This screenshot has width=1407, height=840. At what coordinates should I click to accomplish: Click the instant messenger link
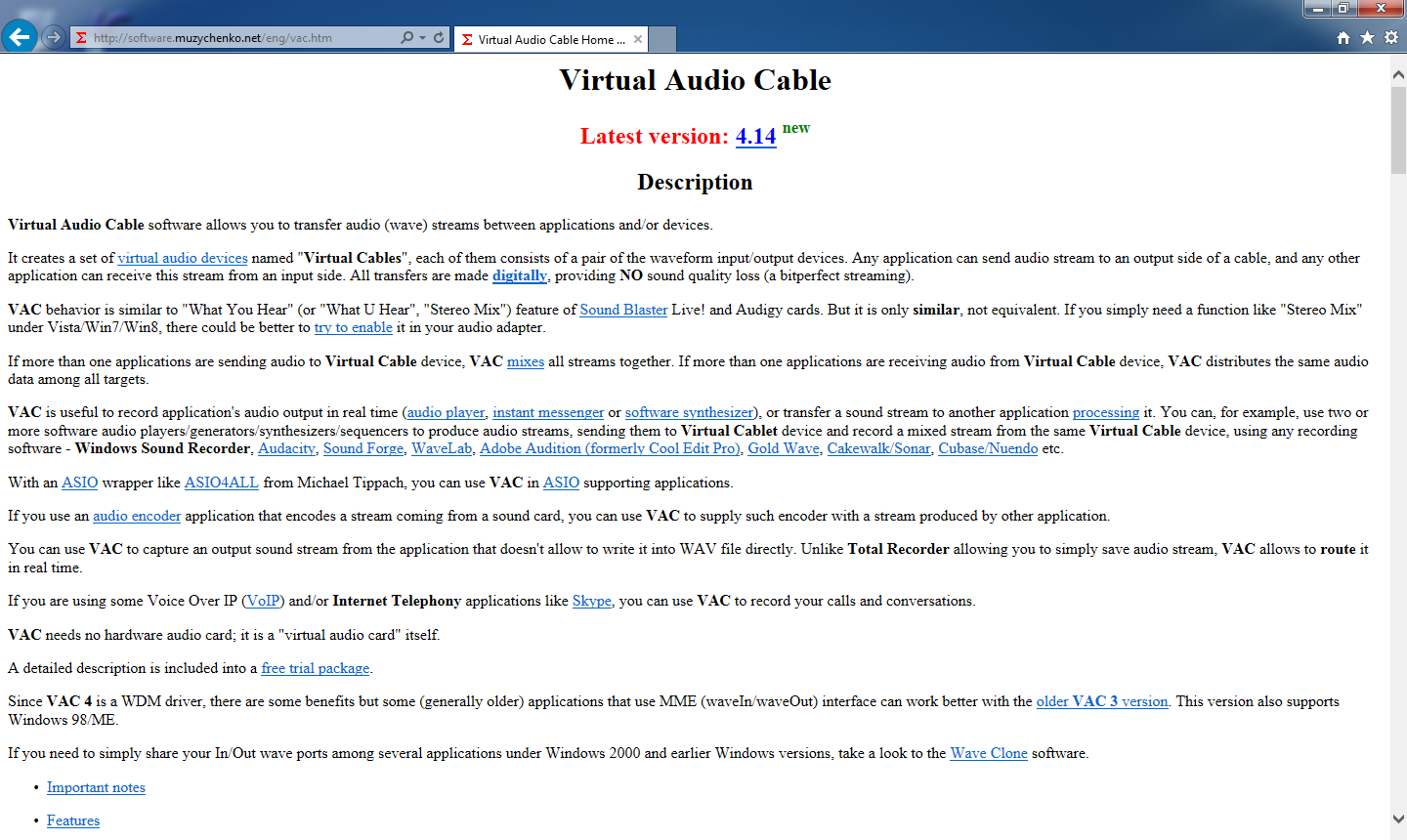[548, 412]
